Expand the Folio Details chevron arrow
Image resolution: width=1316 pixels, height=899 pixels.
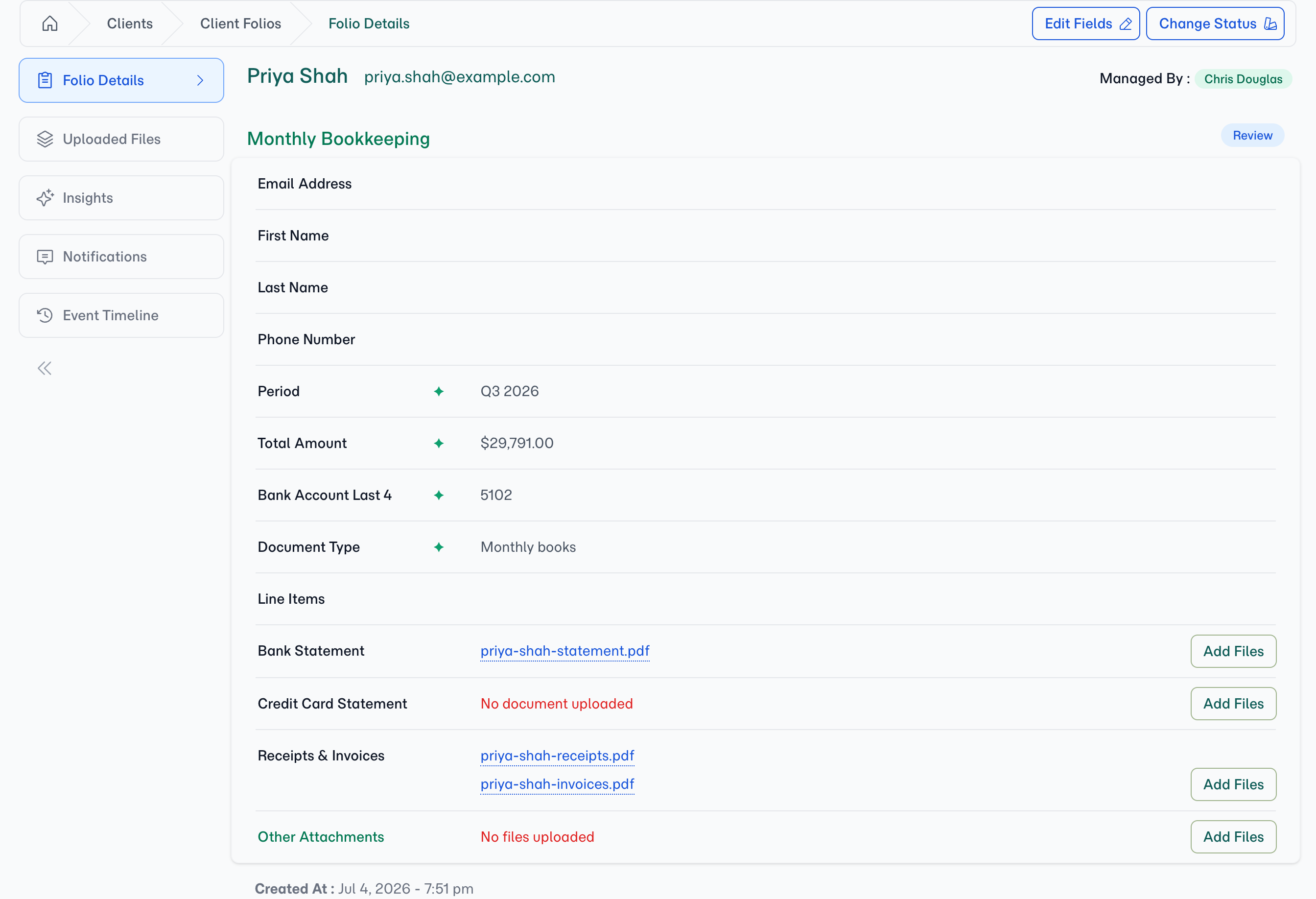(200, 80)
